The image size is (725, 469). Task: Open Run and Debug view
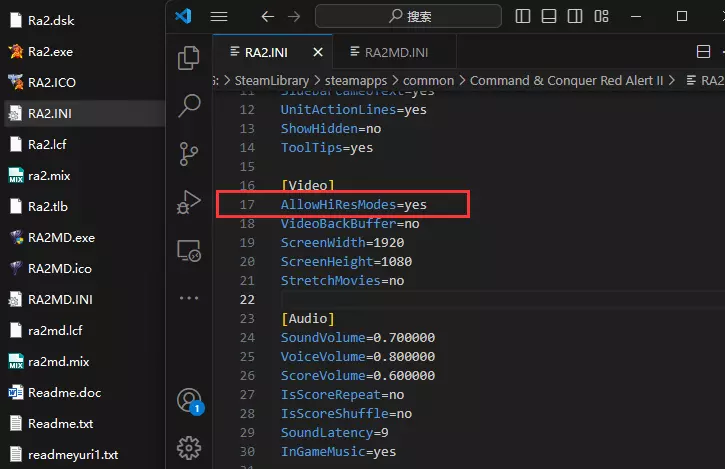pos(189,202)
